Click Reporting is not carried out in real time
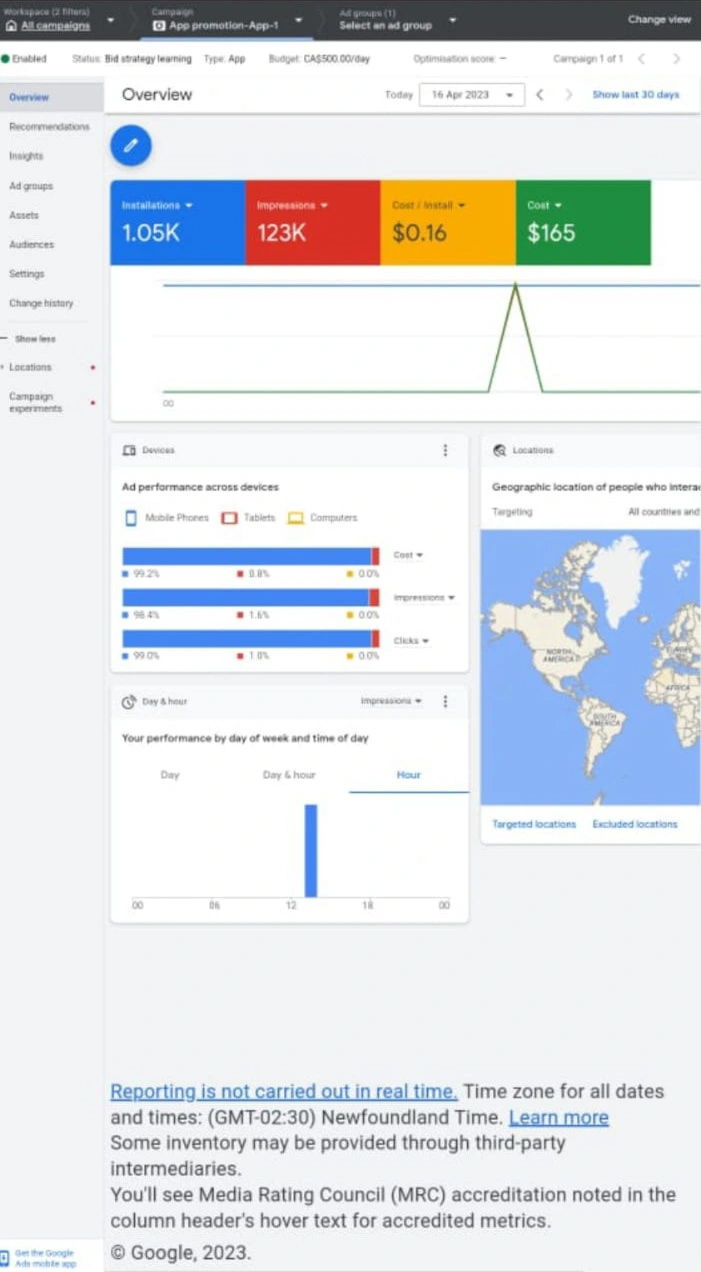Image resolution: width=701 pixels, height=1272 pixels. click(x=284, y=1091)
